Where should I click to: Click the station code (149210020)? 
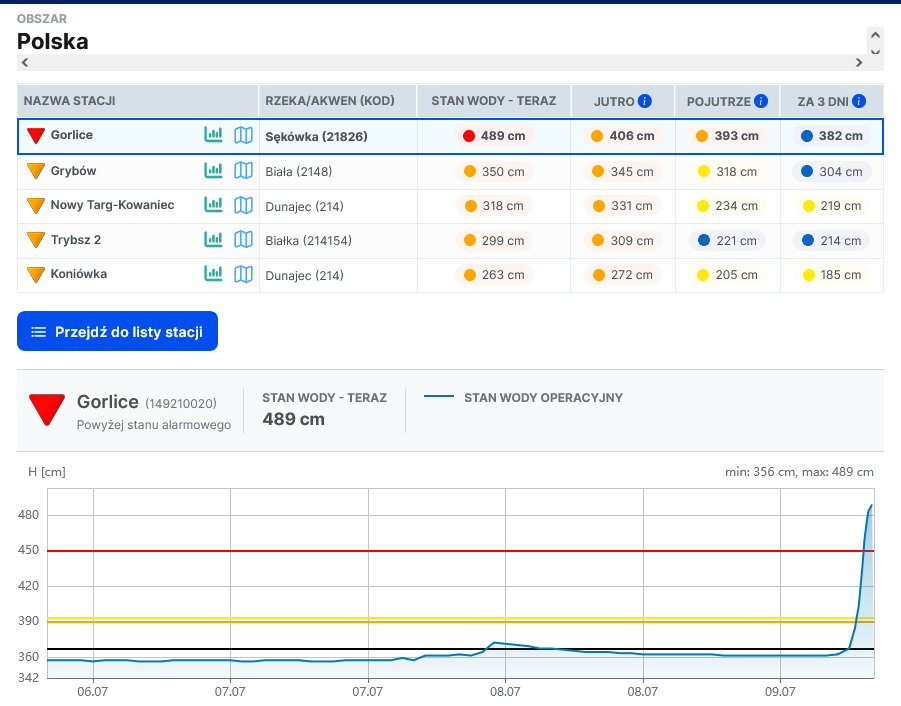tap(180, 404)
